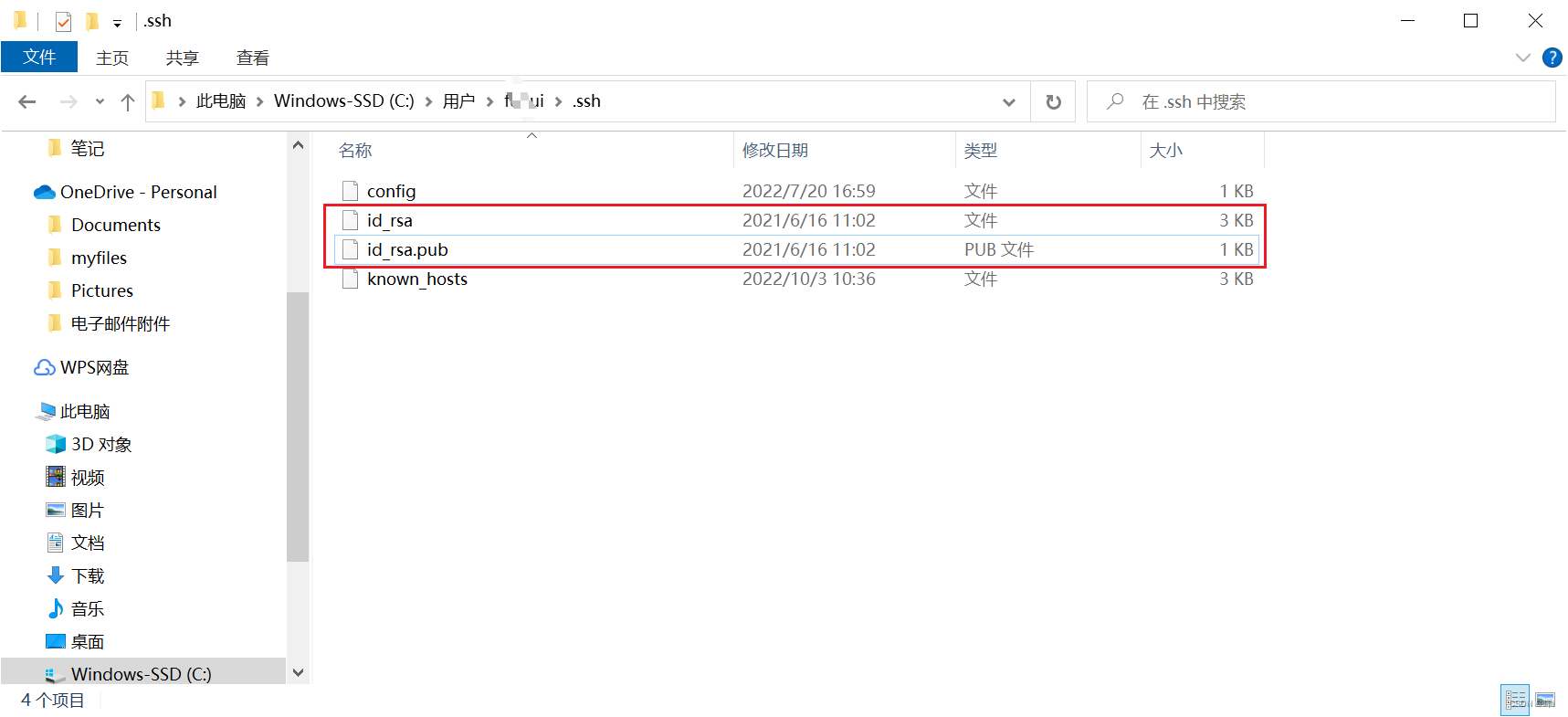Click the config file icon
This screenshot has width=1568, height=717.
coord(350,191)
